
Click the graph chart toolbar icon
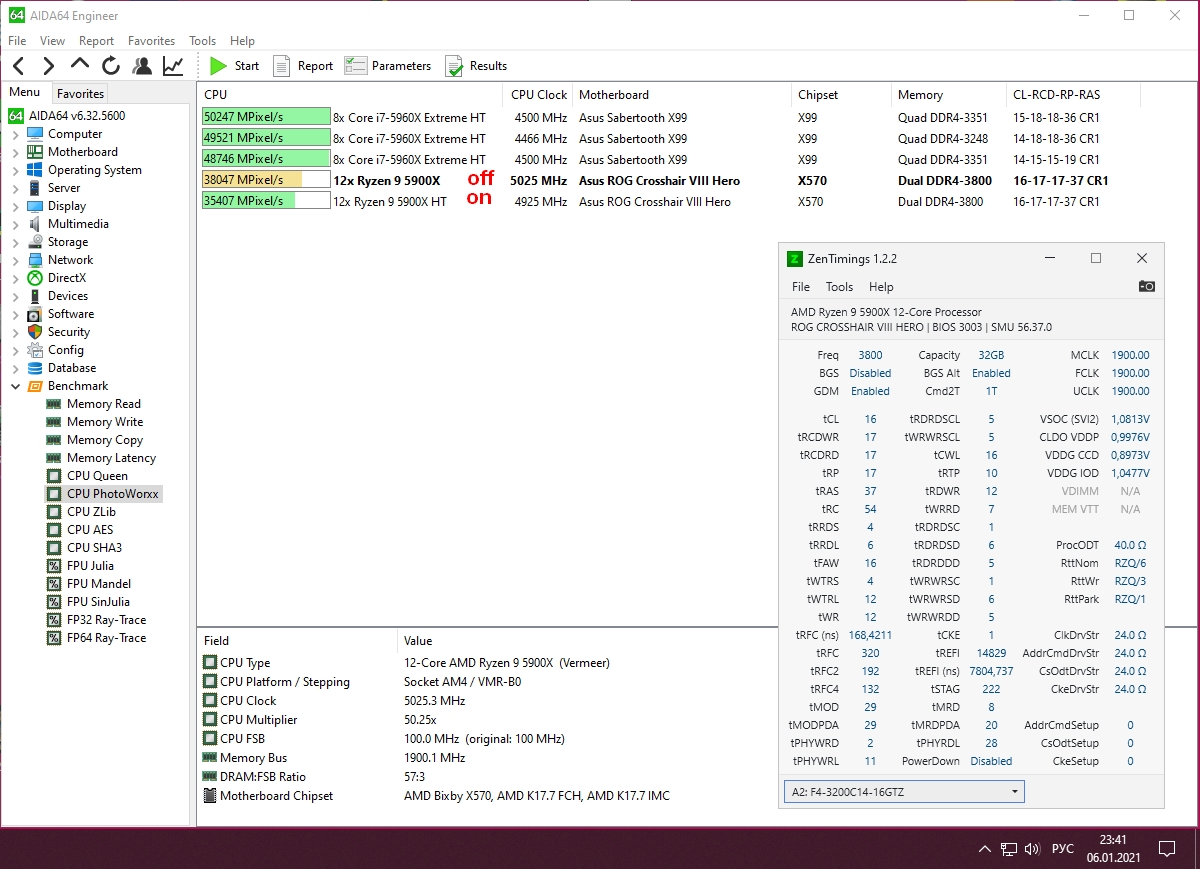pos(173,66)
